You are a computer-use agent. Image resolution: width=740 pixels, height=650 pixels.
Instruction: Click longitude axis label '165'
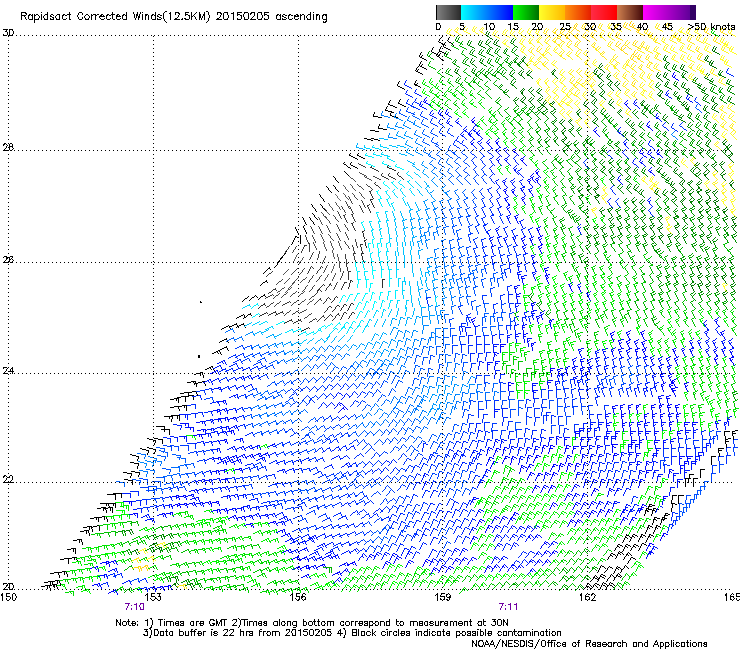tap(732, 597)
